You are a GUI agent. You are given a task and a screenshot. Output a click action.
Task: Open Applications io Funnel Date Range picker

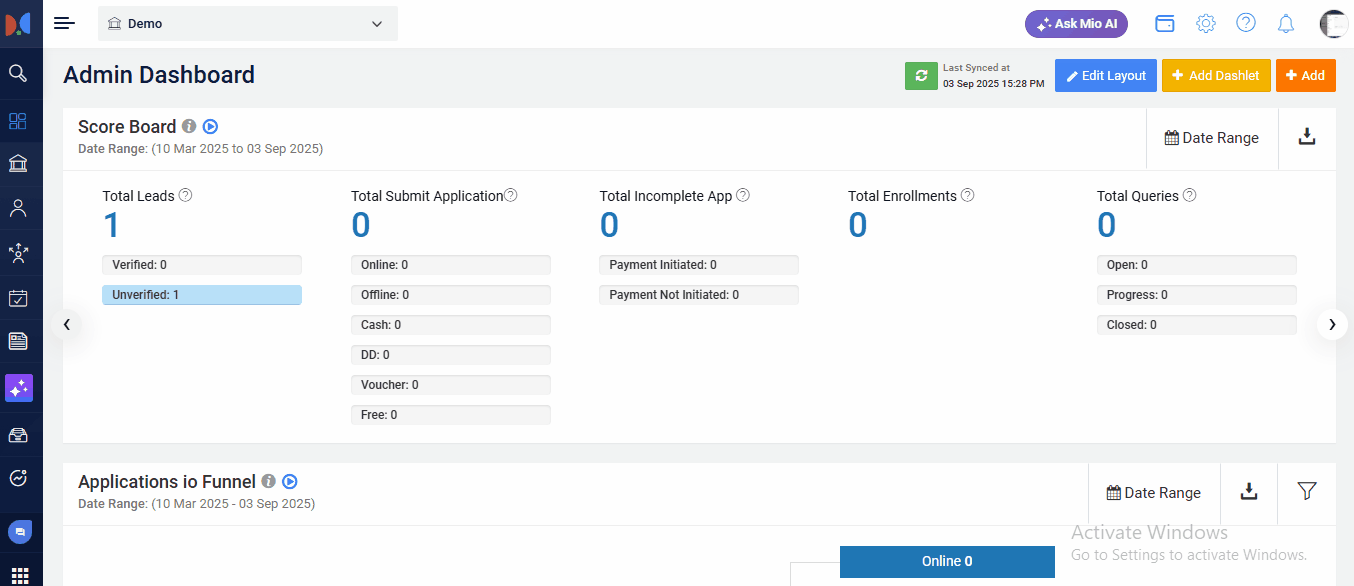[1153, 492]
